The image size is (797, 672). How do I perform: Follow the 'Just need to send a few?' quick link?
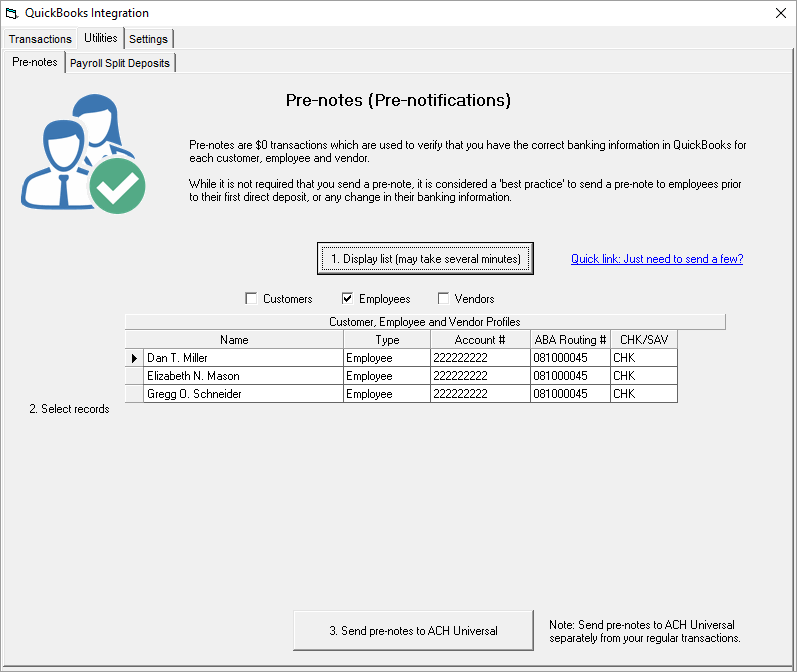pyautogui.click(x=657, y=259)
